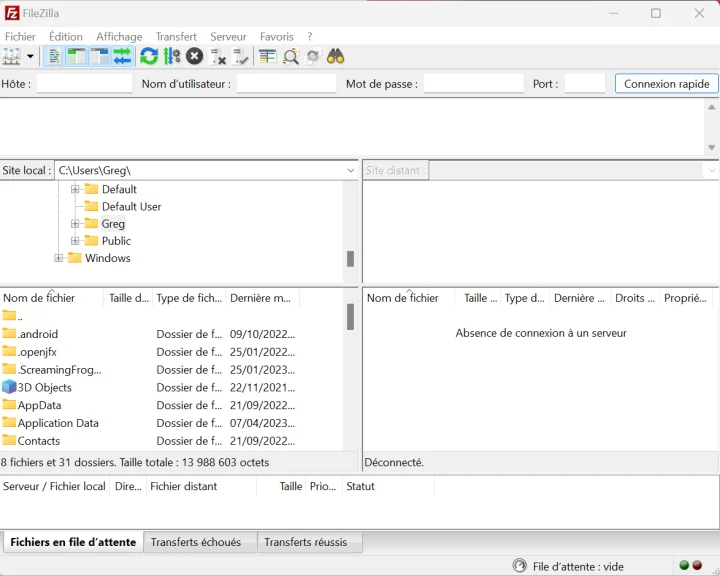Switch to Transferts réussis tab
Image resolution: width=720 pixels, height=576 pixels.
tap(310, 542)
